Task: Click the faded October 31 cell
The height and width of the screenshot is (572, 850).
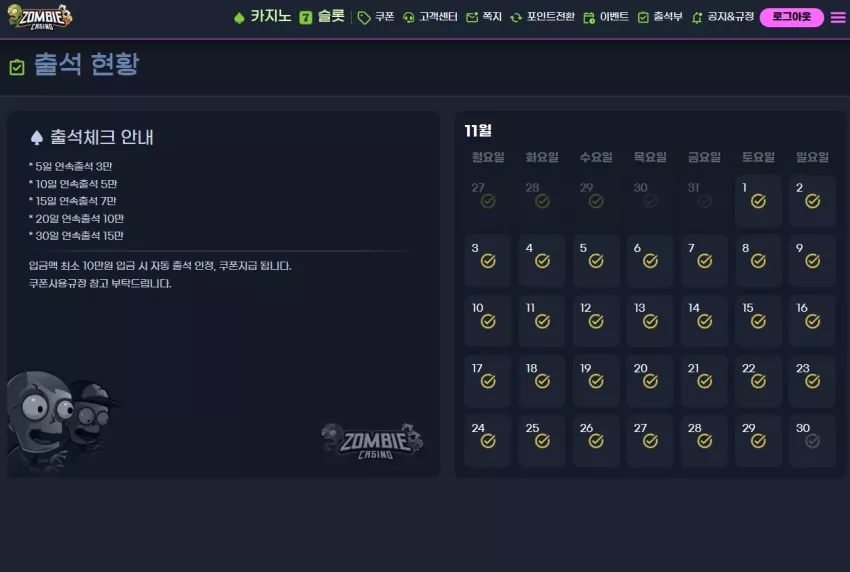Action: pos(704,201)
